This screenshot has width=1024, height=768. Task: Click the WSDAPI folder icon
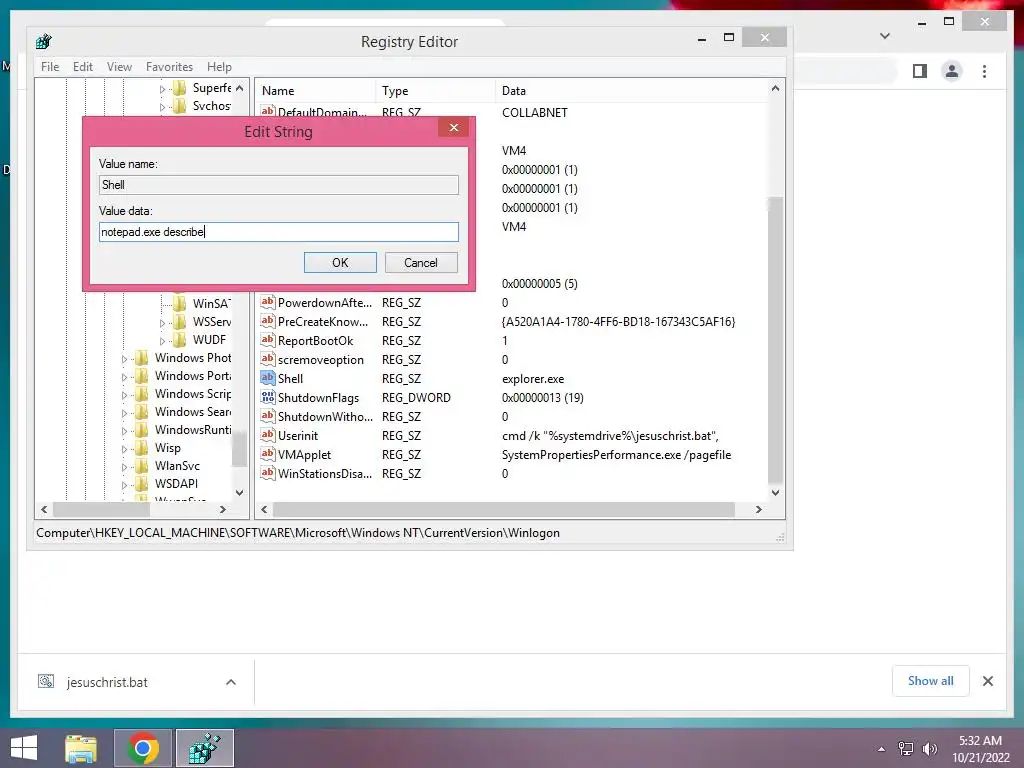point(141,484)
